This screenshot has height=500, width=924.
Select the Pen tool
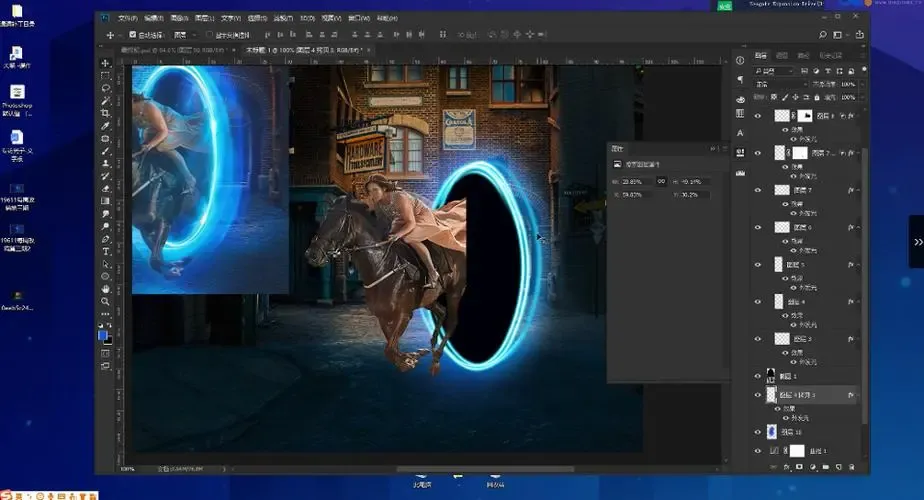(106, 239)
